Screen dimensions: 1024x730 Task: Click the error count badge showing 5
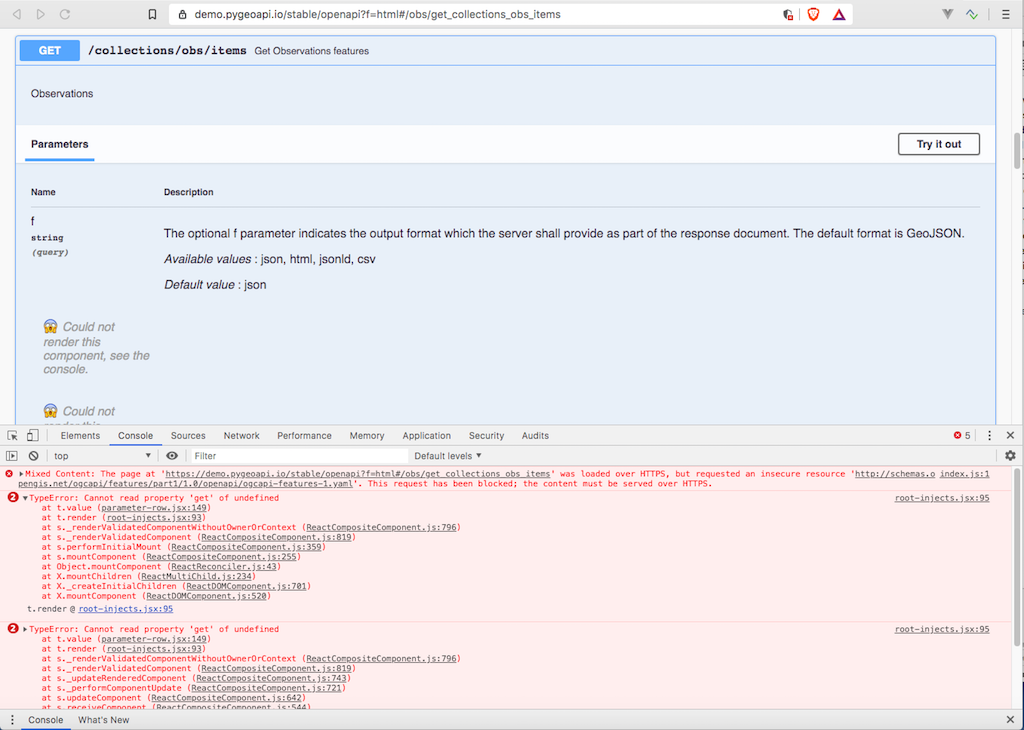point(962,436)
